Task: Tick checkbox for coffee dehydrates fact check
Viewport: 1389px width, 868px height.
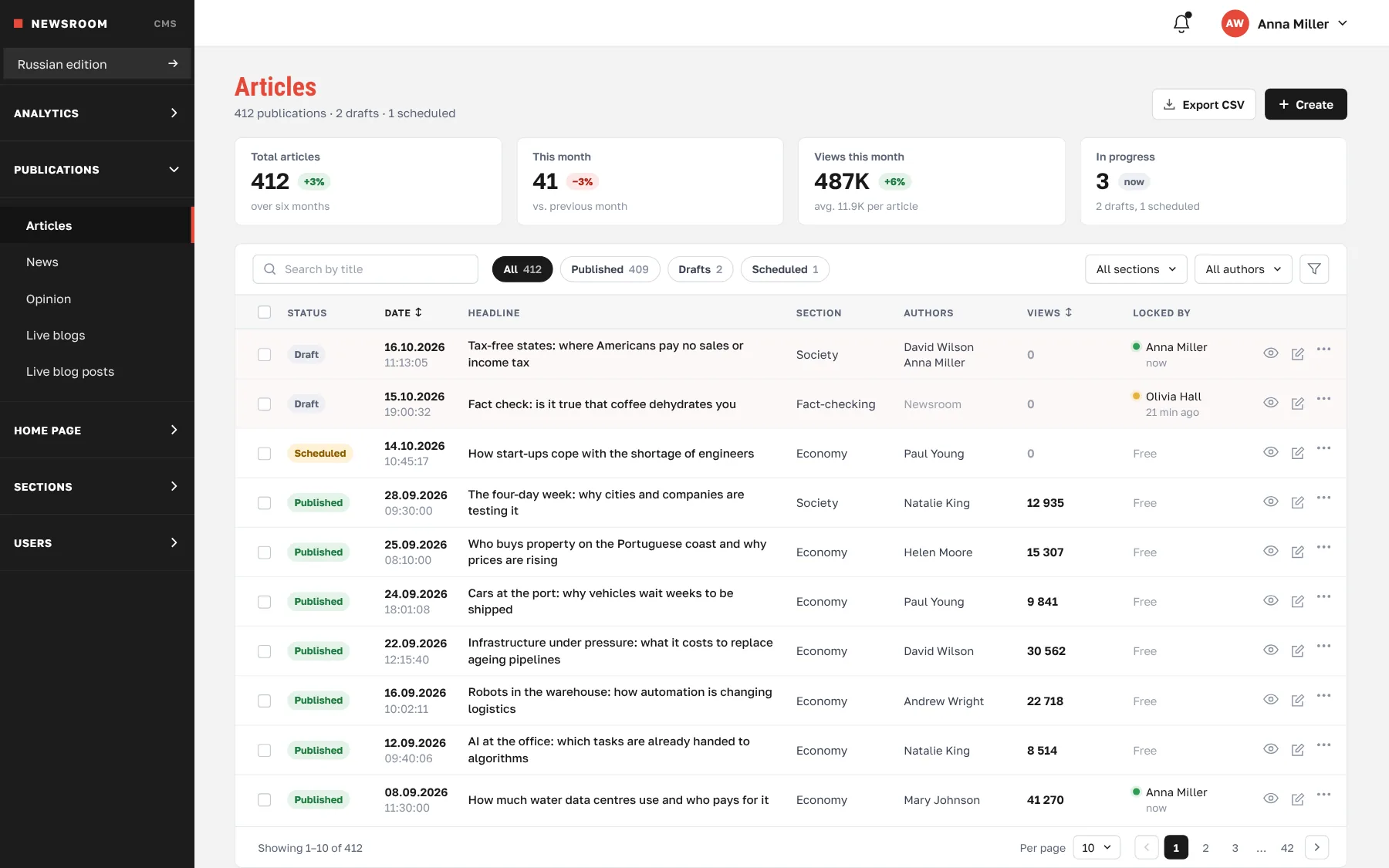Action: (265, 404)
